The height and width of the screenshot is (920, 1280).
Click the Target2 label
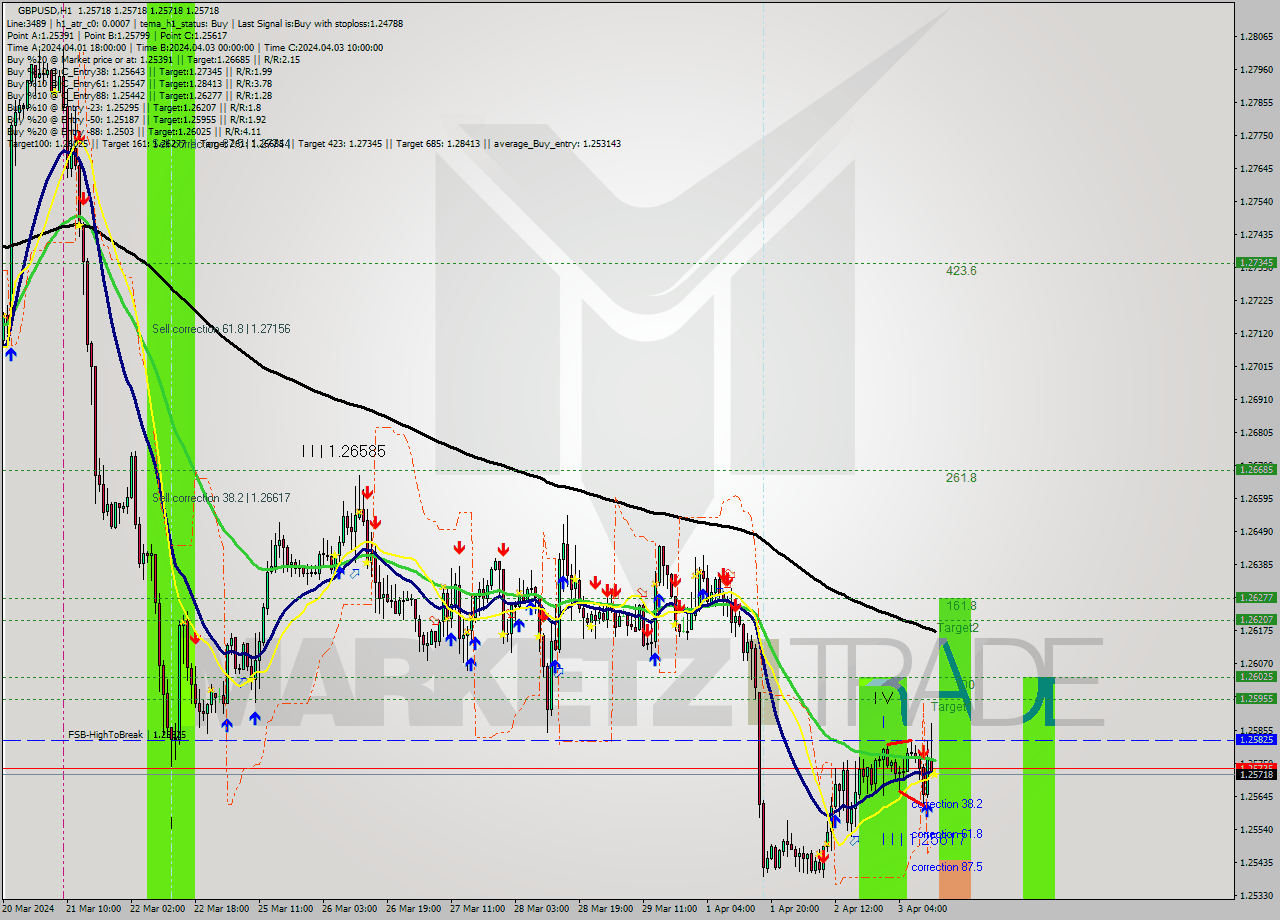pos(959,628)
